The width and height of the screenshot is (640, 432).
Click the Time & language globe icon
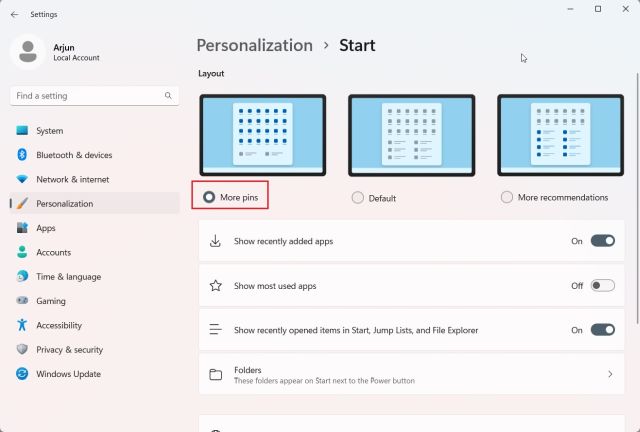click(22, 276)
